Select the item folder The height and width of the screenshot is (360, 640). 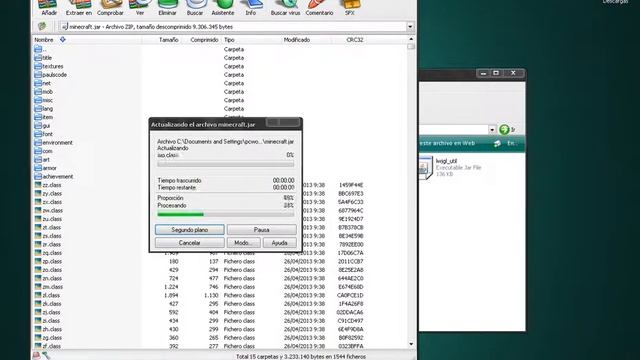click(44, 117)
